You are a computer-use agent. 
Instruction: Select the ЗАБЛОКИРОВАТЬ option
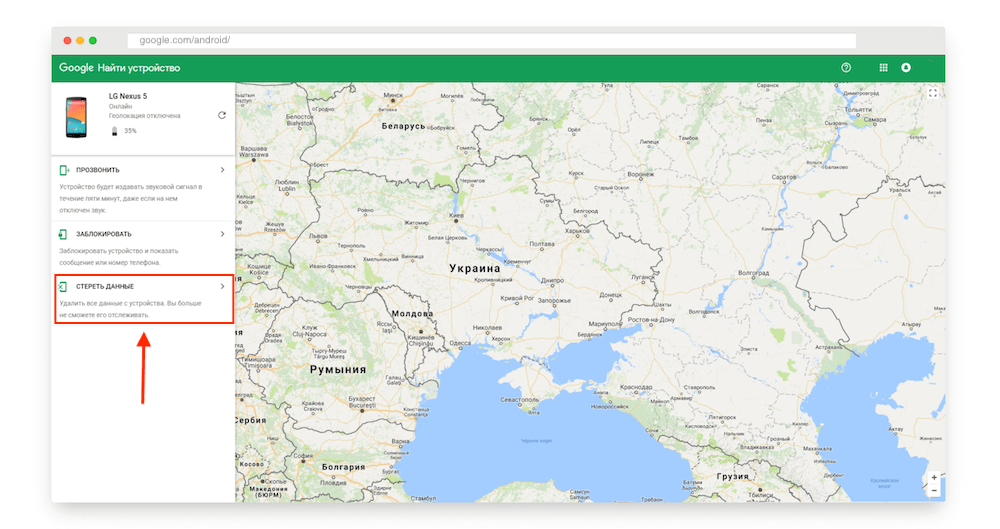[x=143, y=248]
